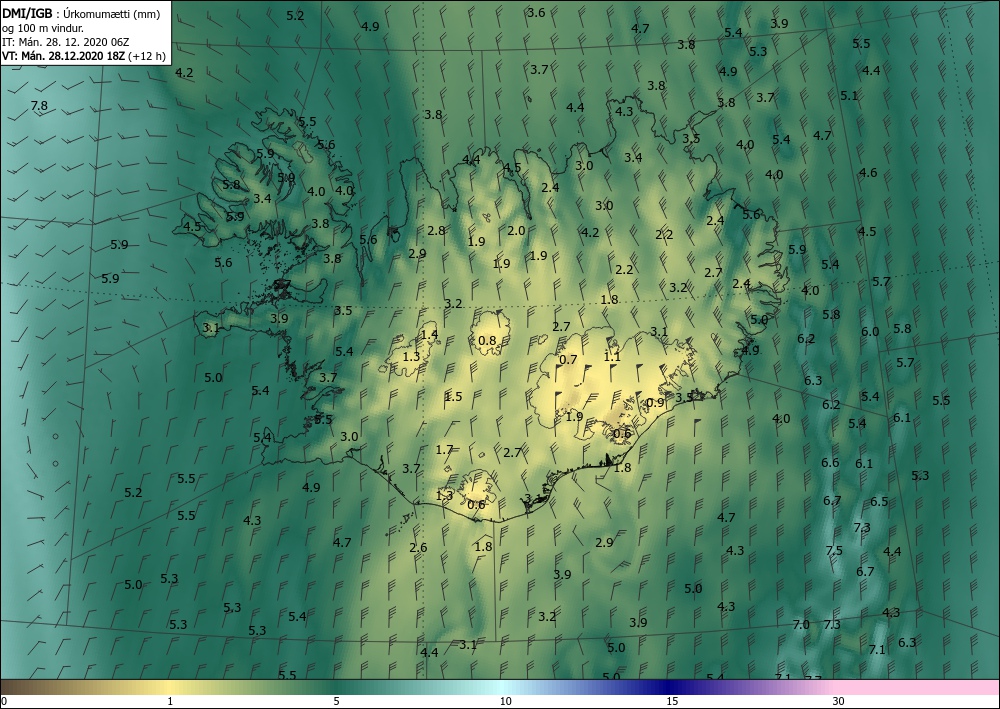Click the 7.8 precipitation value
Image resolution: width=1000 pixels, height=709 pixels.
[x=39, y=106]
